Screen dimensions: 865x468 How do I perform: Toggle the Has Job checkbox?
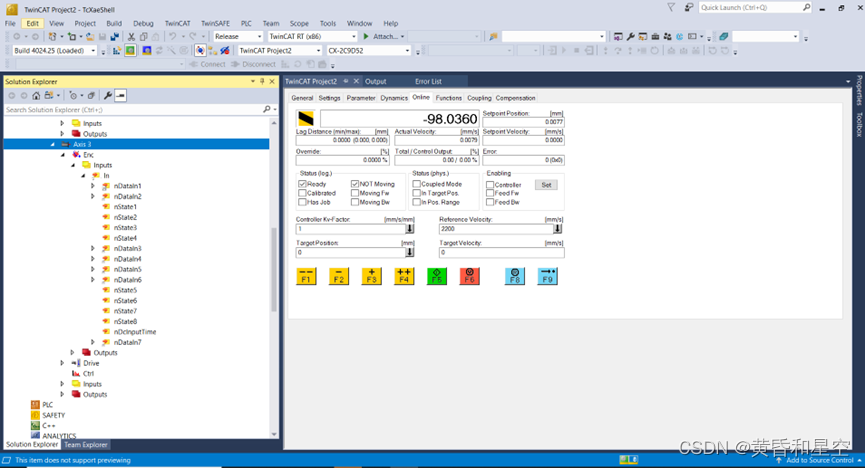(302, 202)
